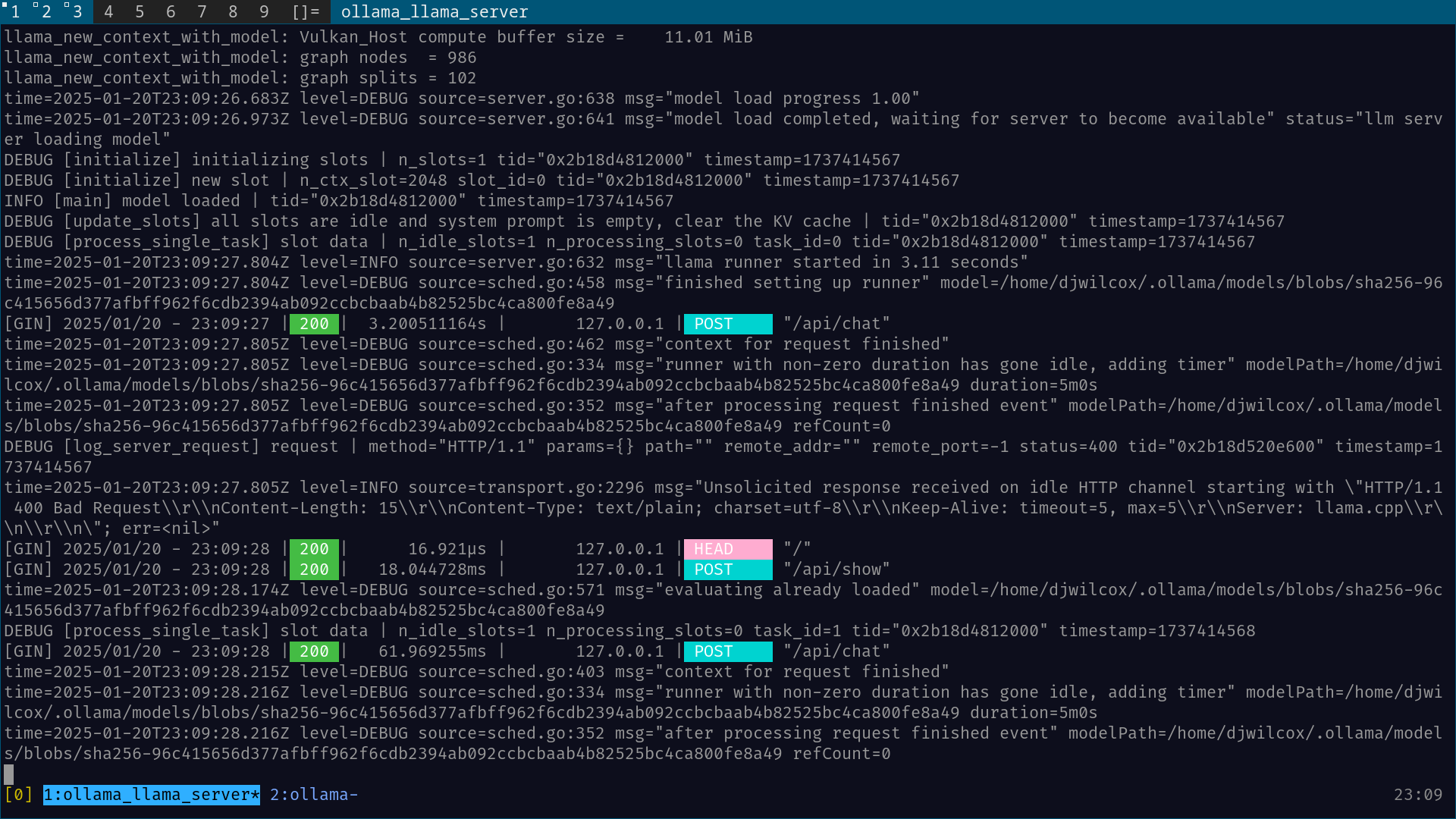
Task: Click the []= tiling layout symbol
Action: click(x=306, y=11)
